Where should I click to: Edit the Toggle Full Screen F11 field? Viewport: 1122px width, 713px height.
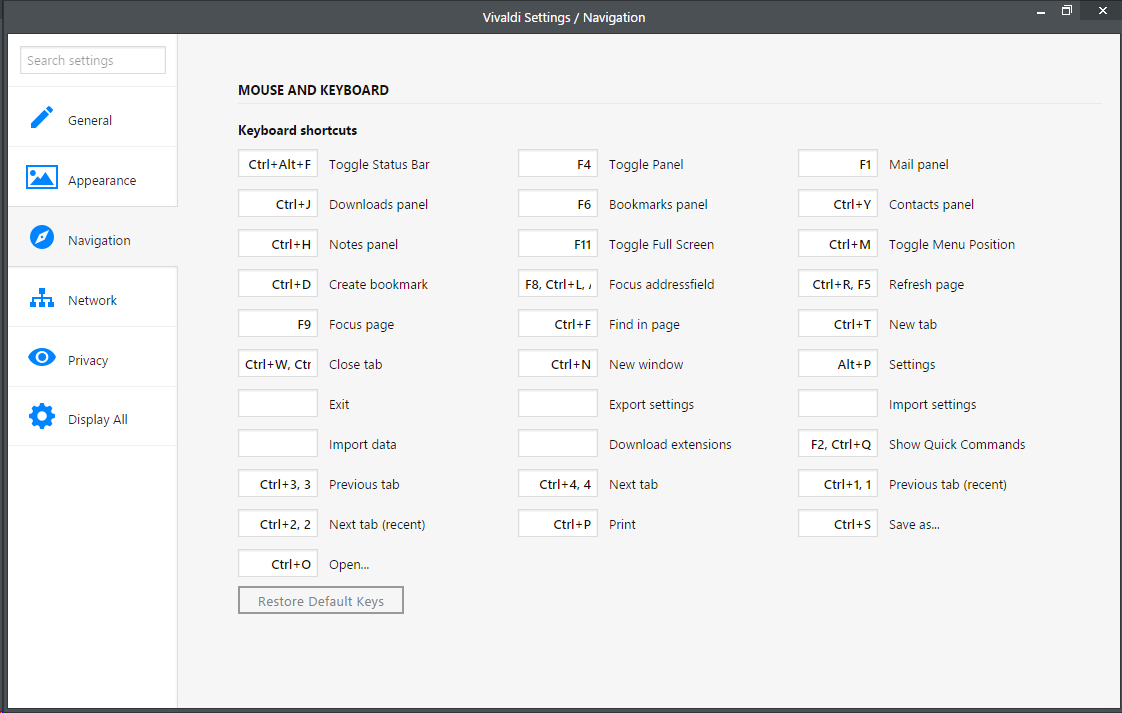click(x=557, y=244)
